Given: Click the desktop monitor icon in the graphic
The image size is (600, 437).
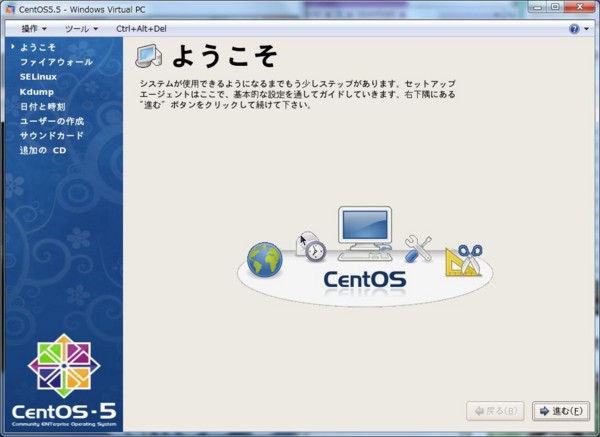Looking at the screenshot, I should click(x=365, y=234).
